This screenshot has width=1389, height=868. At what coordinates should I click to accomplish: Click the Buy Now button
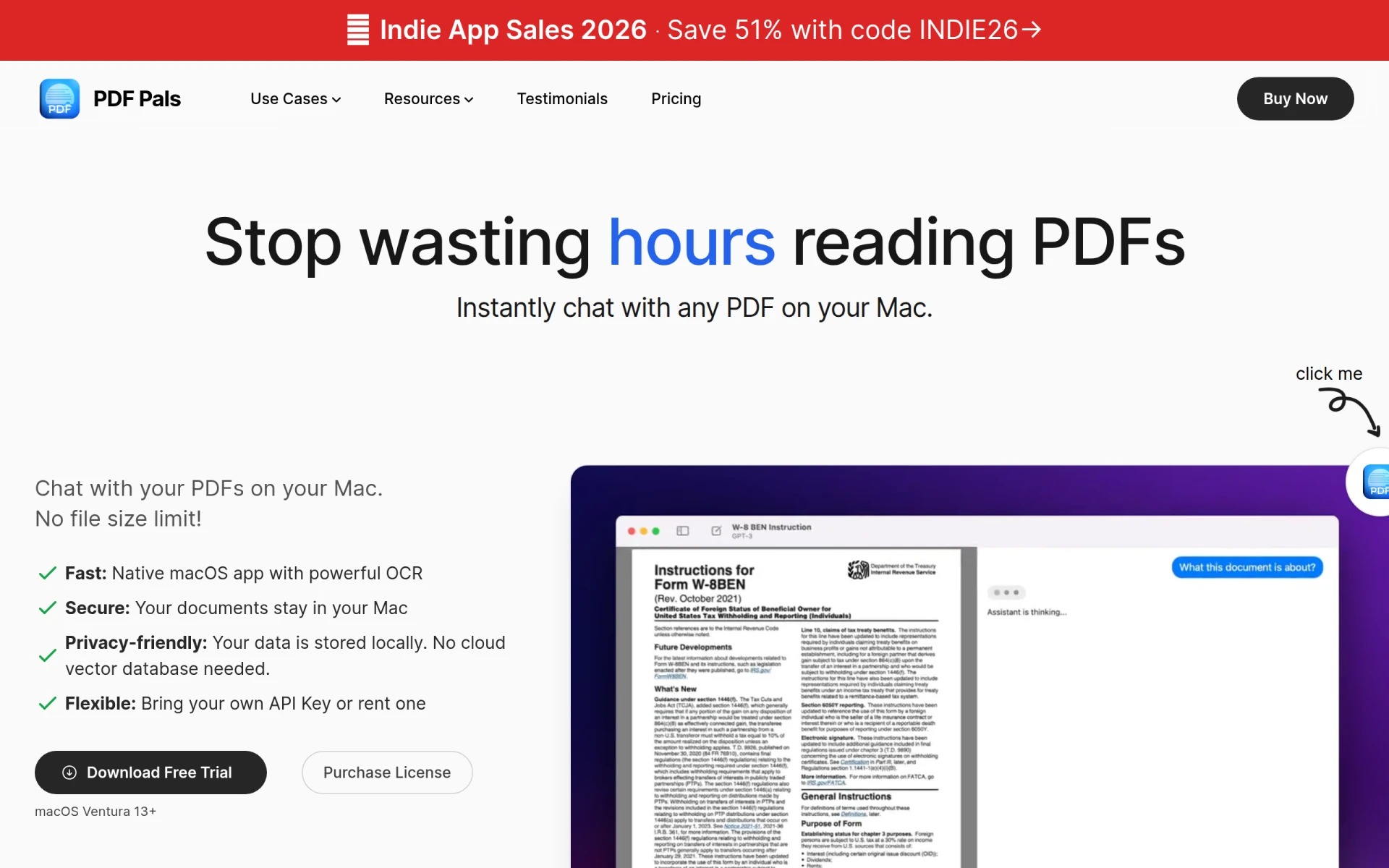tap(1295, 98)
